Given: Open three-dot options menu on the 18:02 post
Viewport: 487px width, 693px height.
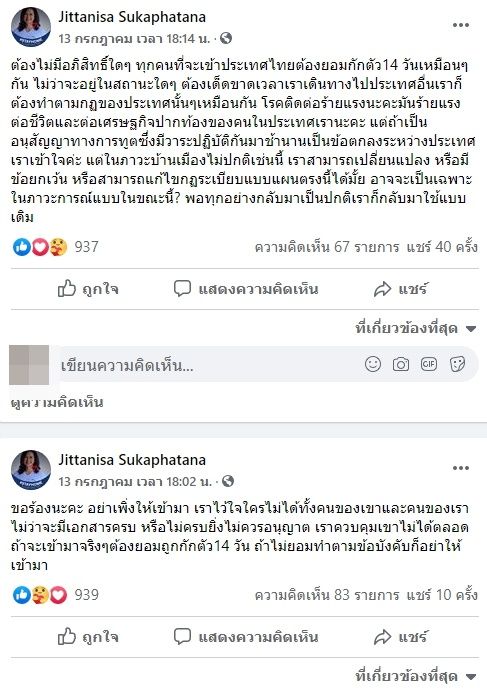Looking at the screenshot, I should point(460,468).
